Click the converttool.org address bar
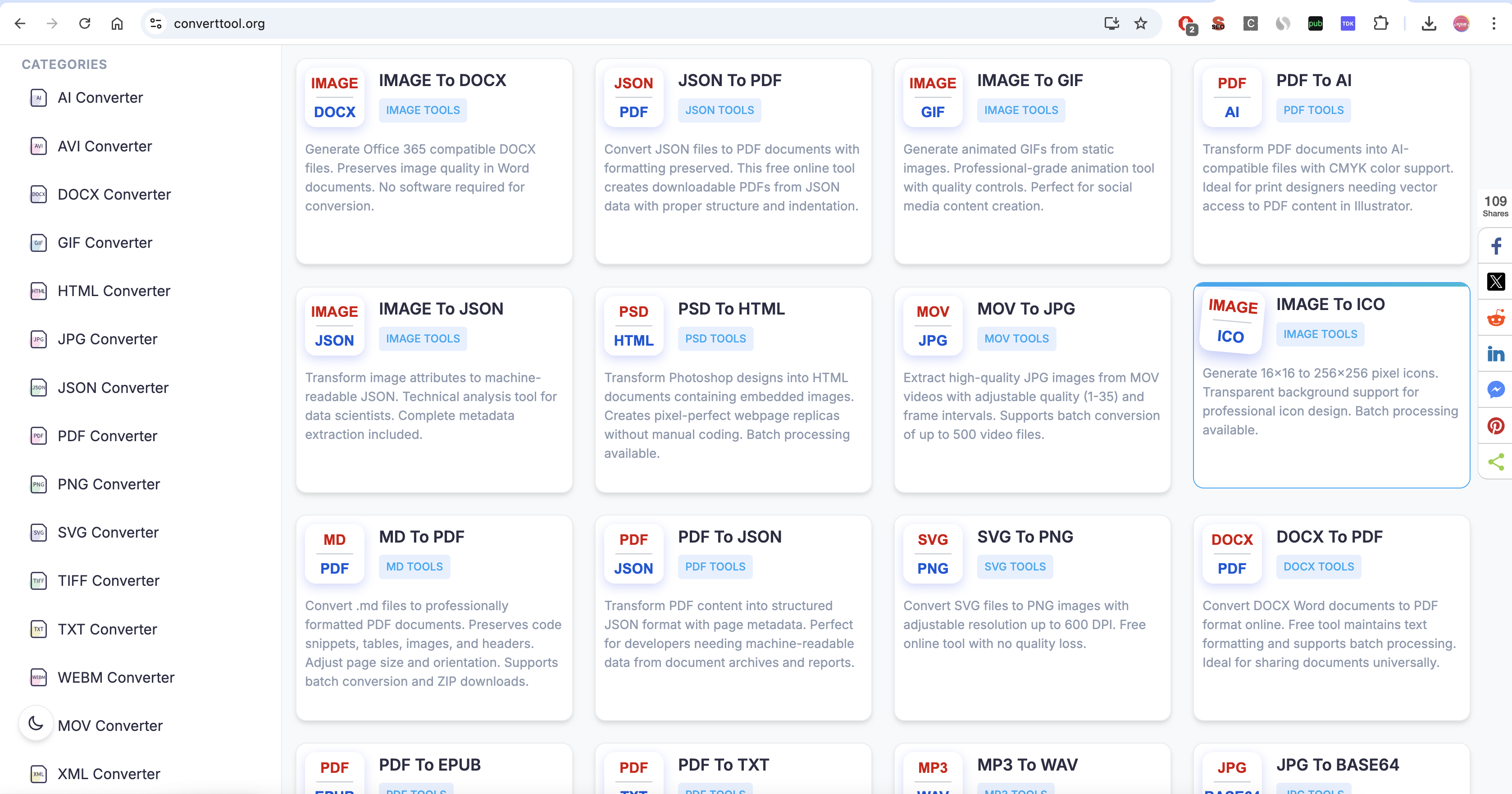The height and width of the screenshot is (794, 1512). coord(587,23)
